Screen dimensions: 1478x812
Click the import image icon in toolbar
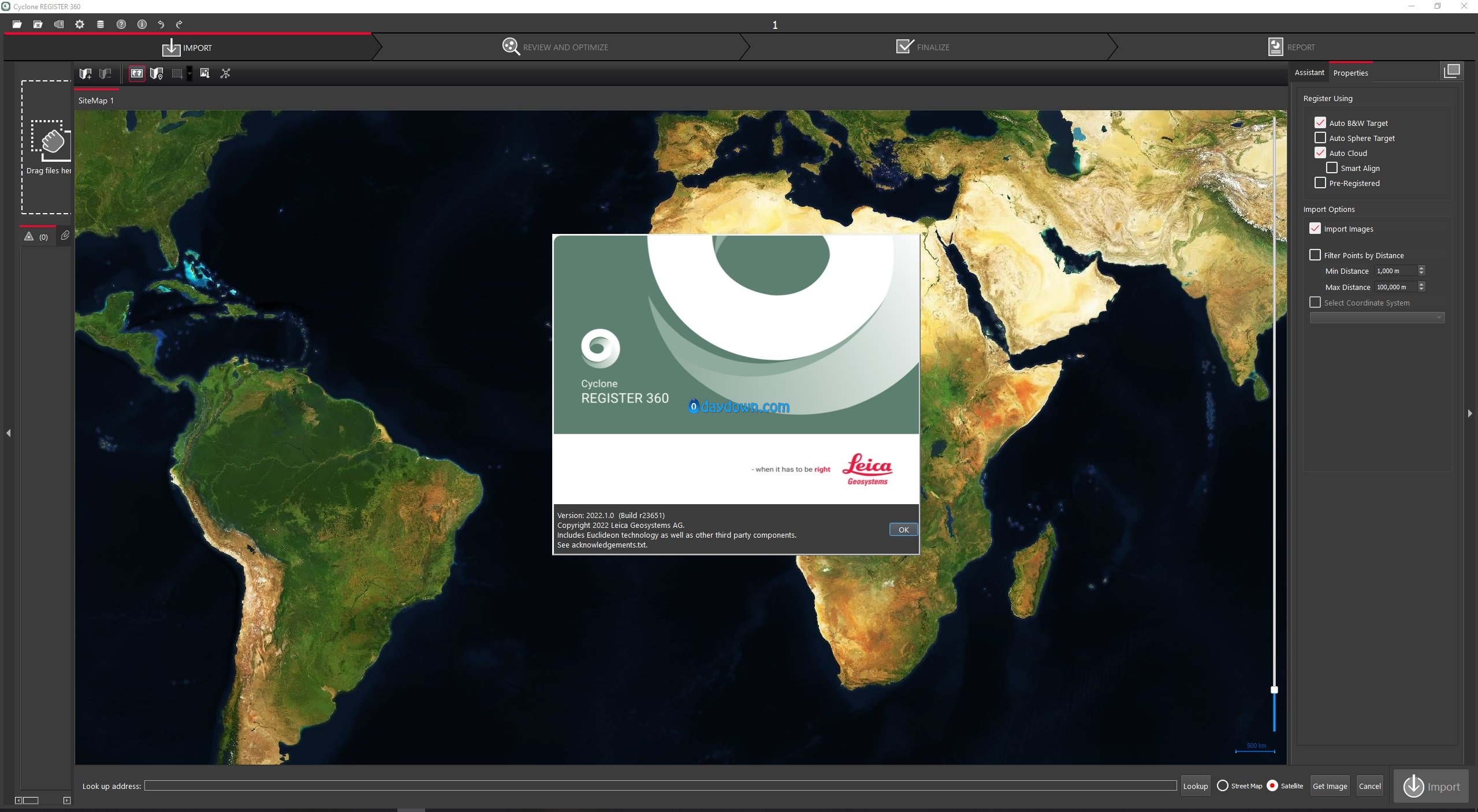(x=204, y=73)
